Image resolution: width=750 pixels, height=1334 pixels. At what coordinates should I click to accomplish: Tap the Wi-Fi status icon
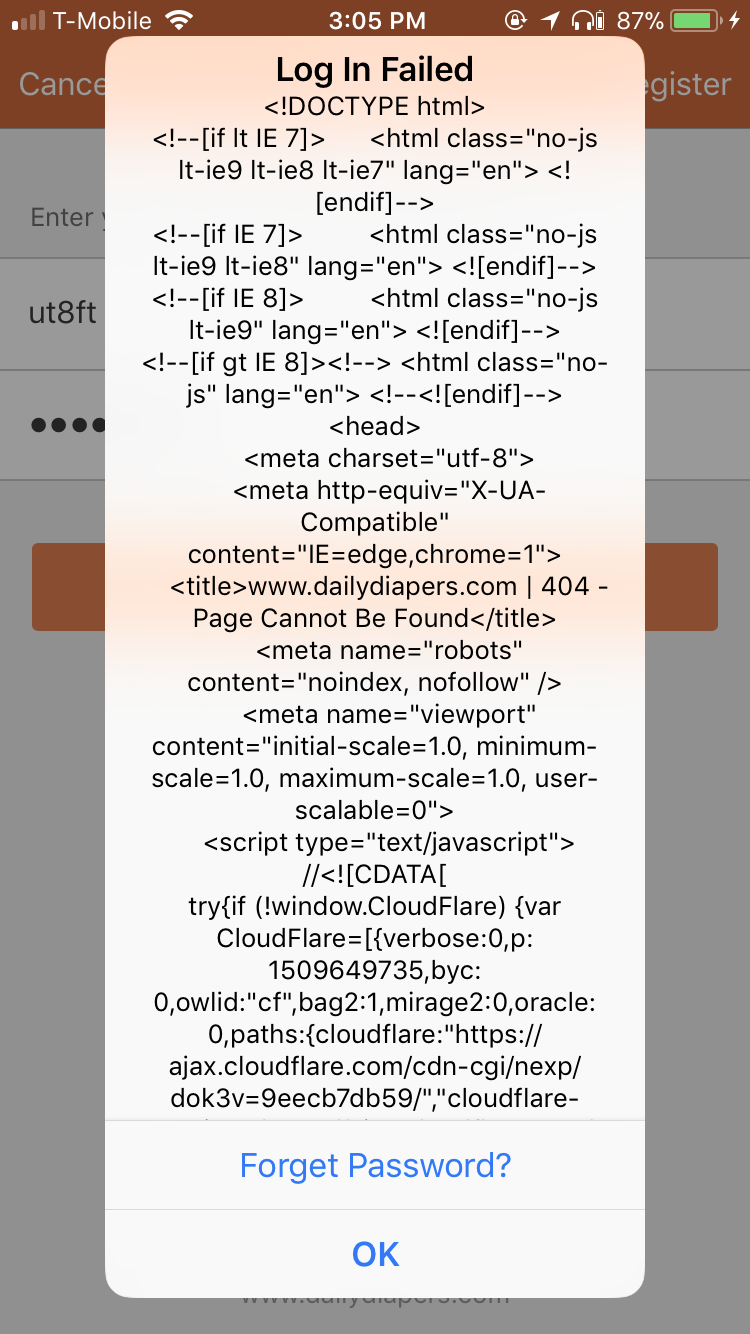click(179, 20)
